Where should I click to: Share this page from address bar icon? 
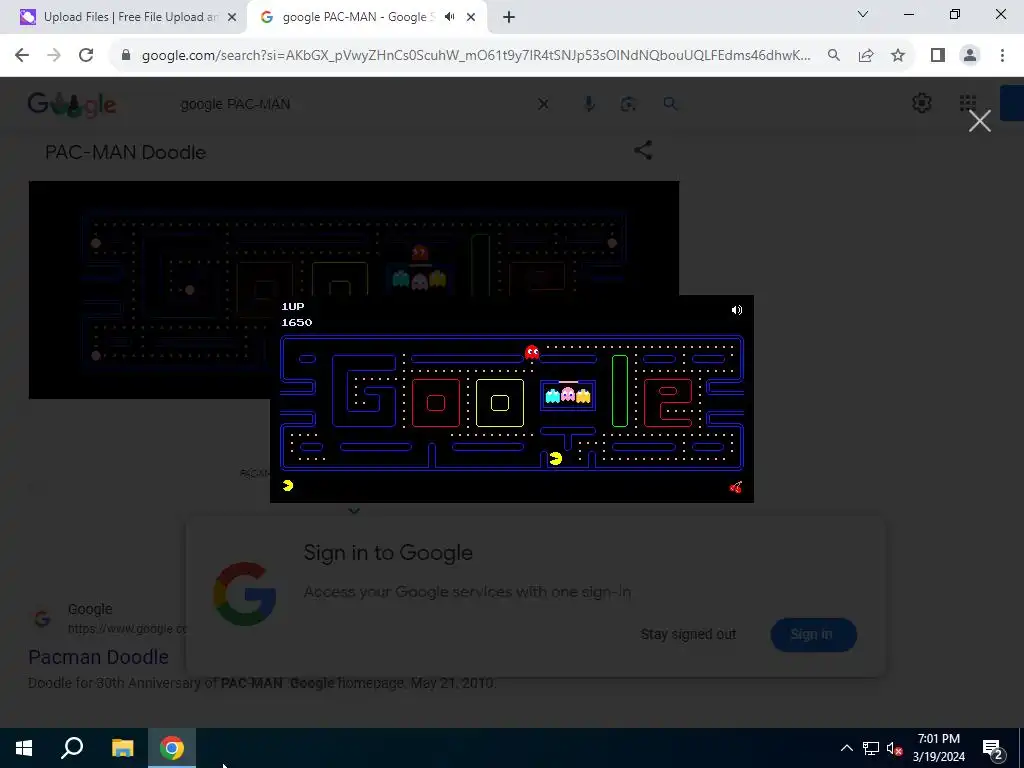tap(866, 55)
